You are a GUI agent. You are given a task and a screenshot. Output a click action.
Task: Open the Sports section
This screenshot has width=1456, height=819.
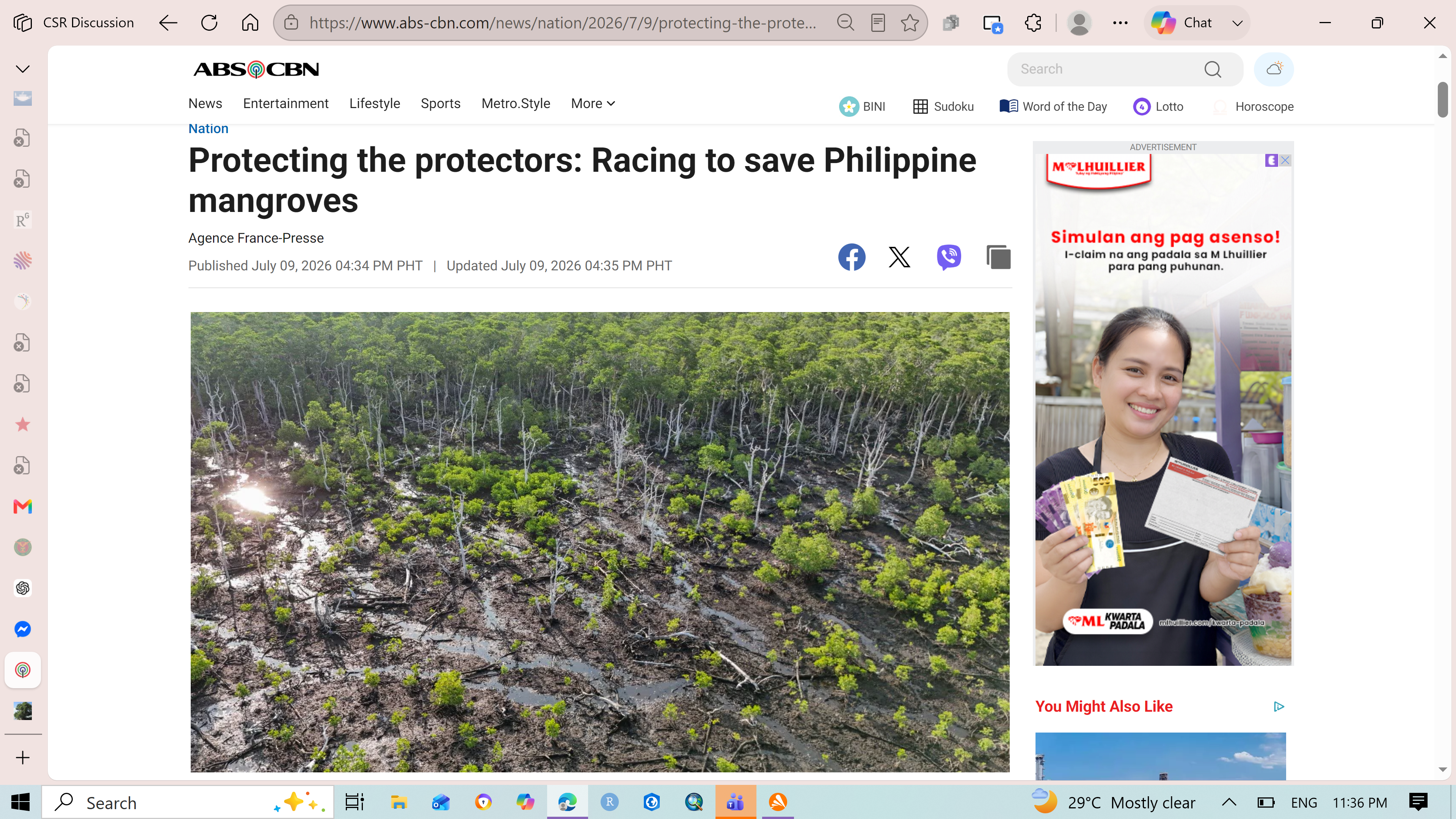(440, 104)
